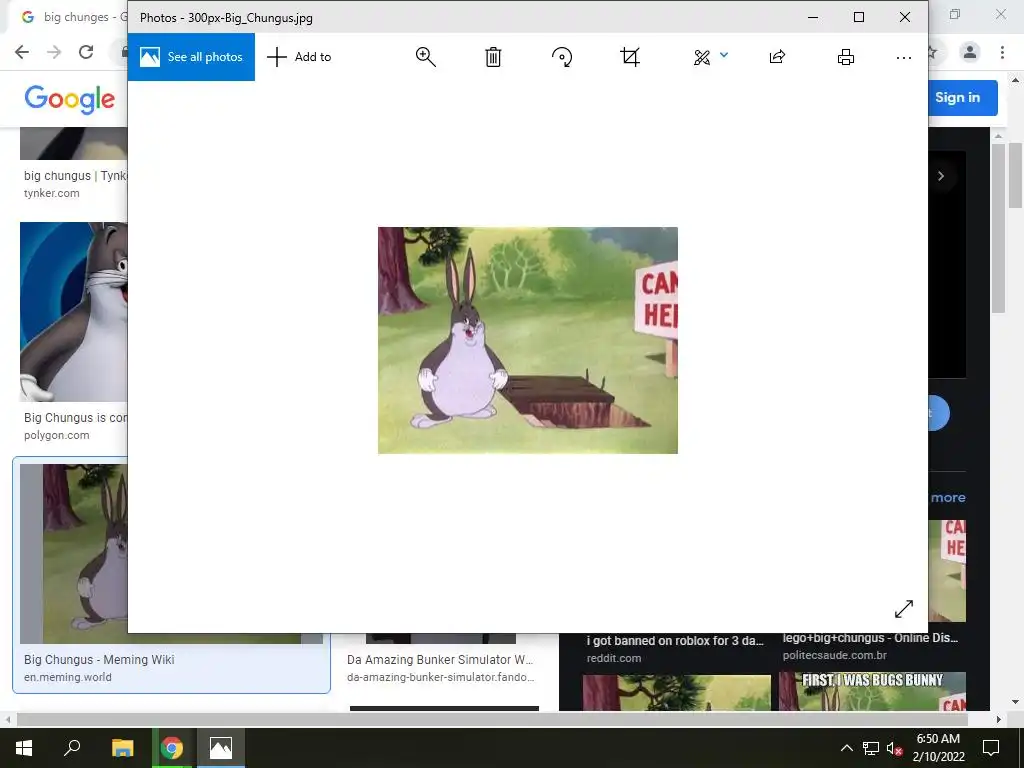1024x768 pixels.
Task: Click the Big Chungus image in Photos
Action: 528,340
